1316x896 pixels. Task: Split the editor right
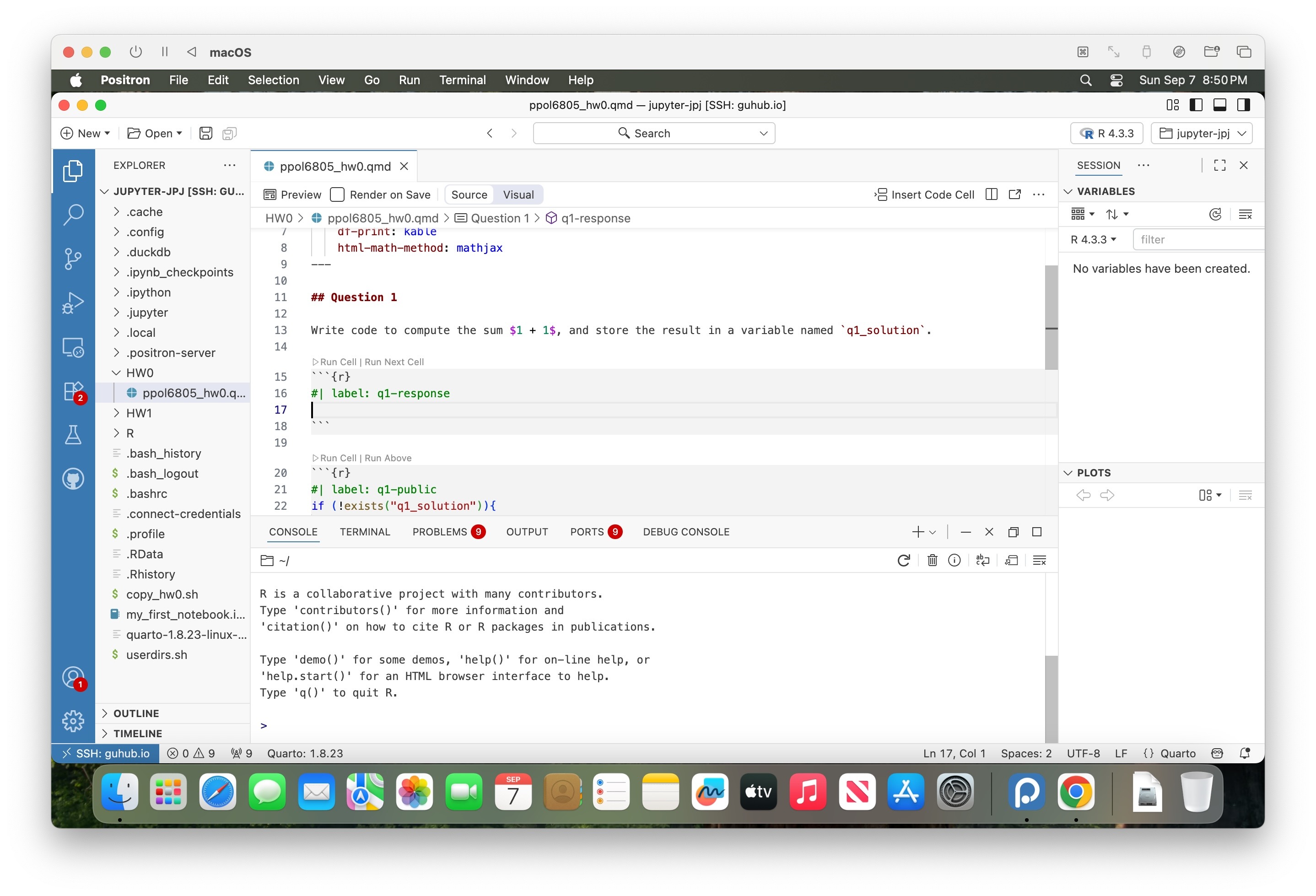(x=992, y=195)
